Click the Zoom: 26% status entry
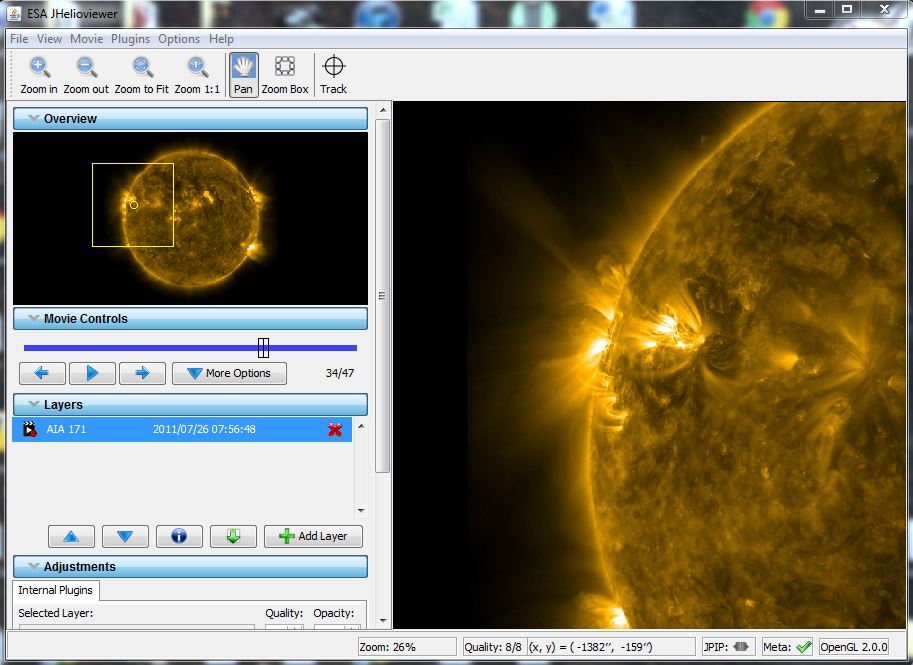 (x=407, y=647)
